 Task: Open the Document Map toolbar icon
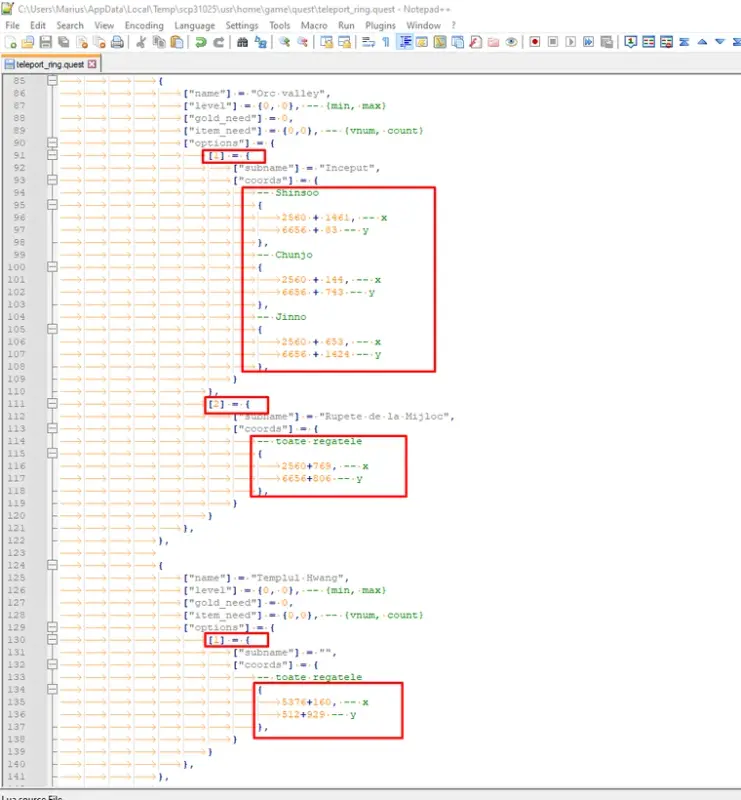[440, 42]
